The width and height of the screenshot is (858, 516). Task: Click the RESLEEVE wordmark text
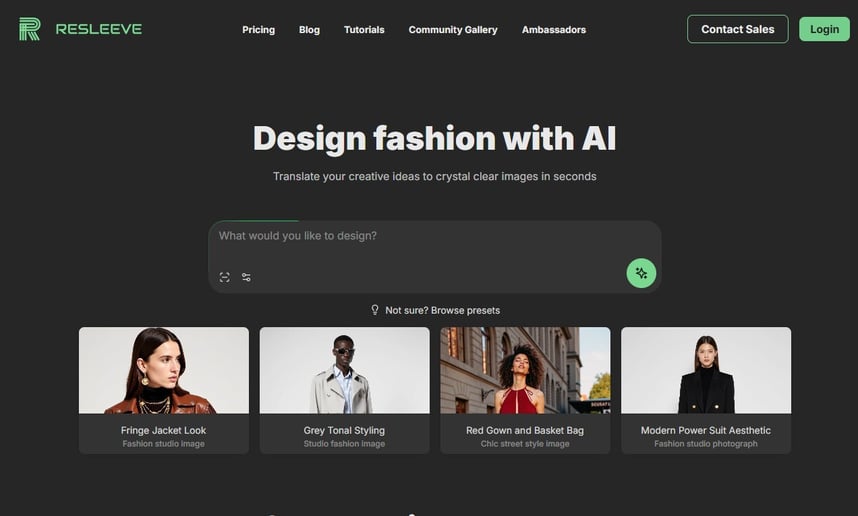click(x=98, y=29)
